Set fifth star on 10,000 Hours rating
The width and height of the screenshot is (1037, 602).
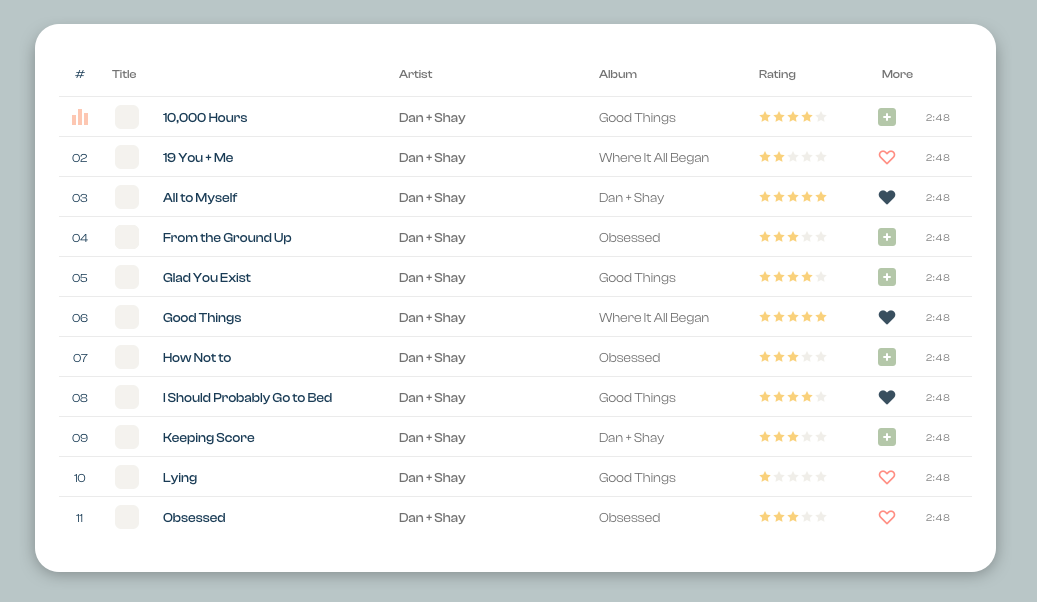(821, 117)
